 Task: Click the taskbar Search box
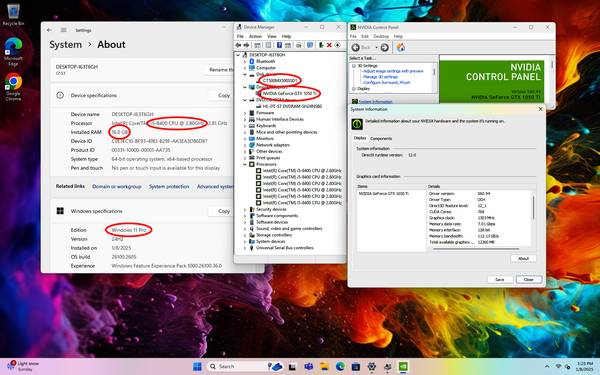pyautogui.click(x=245, y=367)
